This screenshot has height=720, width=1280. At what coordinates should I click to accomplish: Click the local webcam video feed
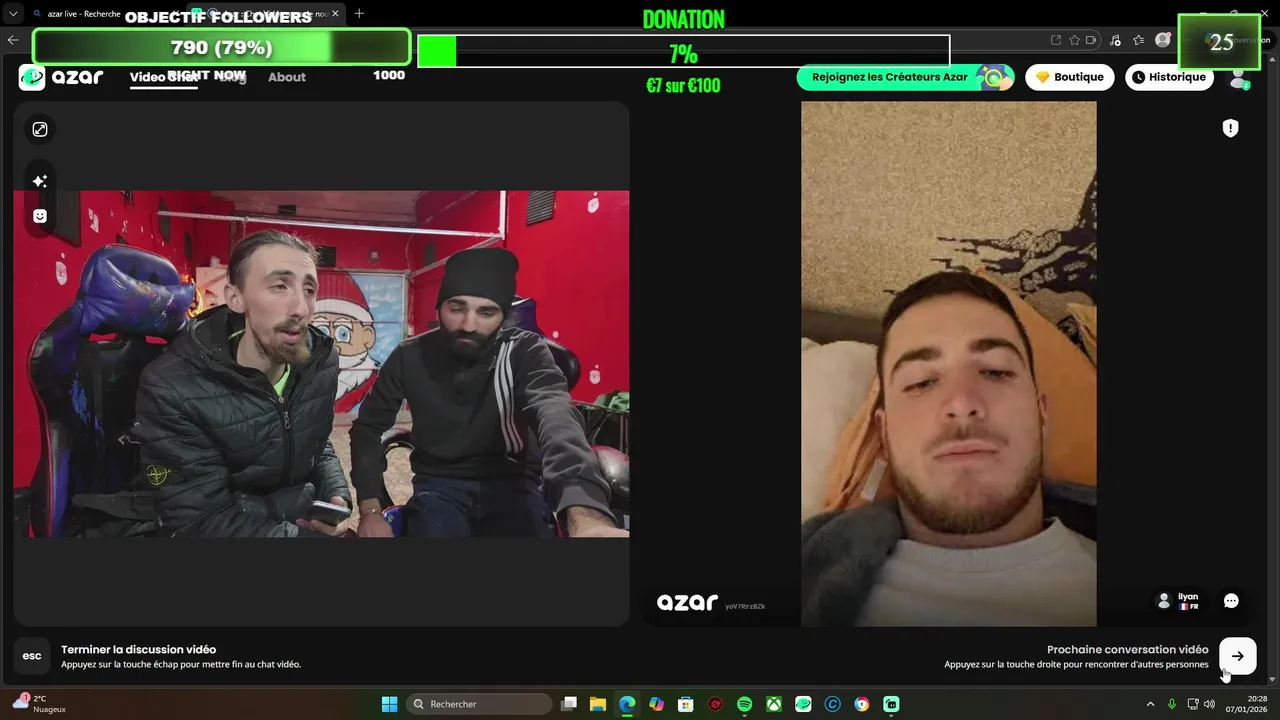321,364
